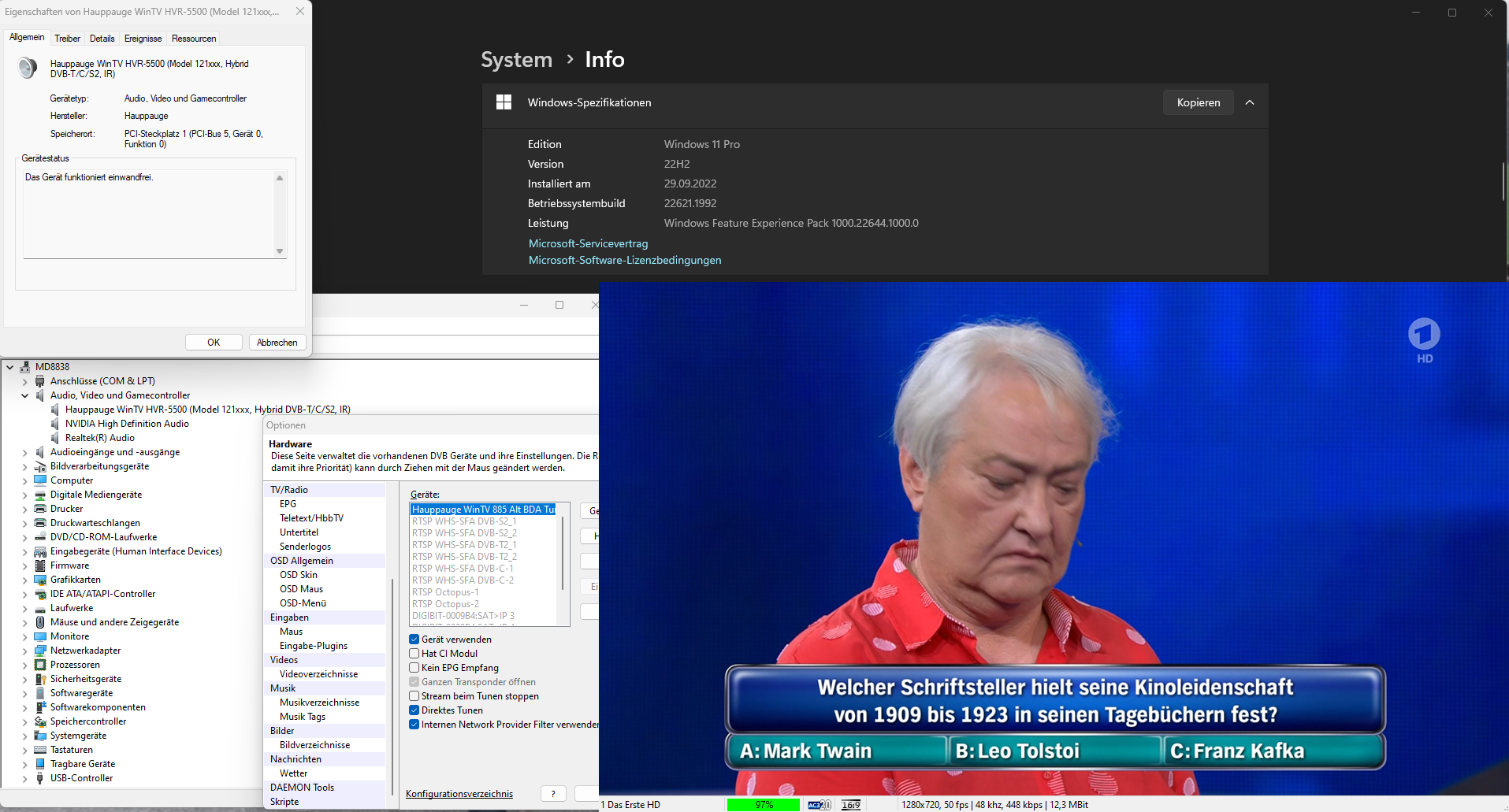Collapse the Audio, Video und Gamecontroller node
Image resolution: width=1509 pixels, height=812 pixels.
(x=24, y=395)
